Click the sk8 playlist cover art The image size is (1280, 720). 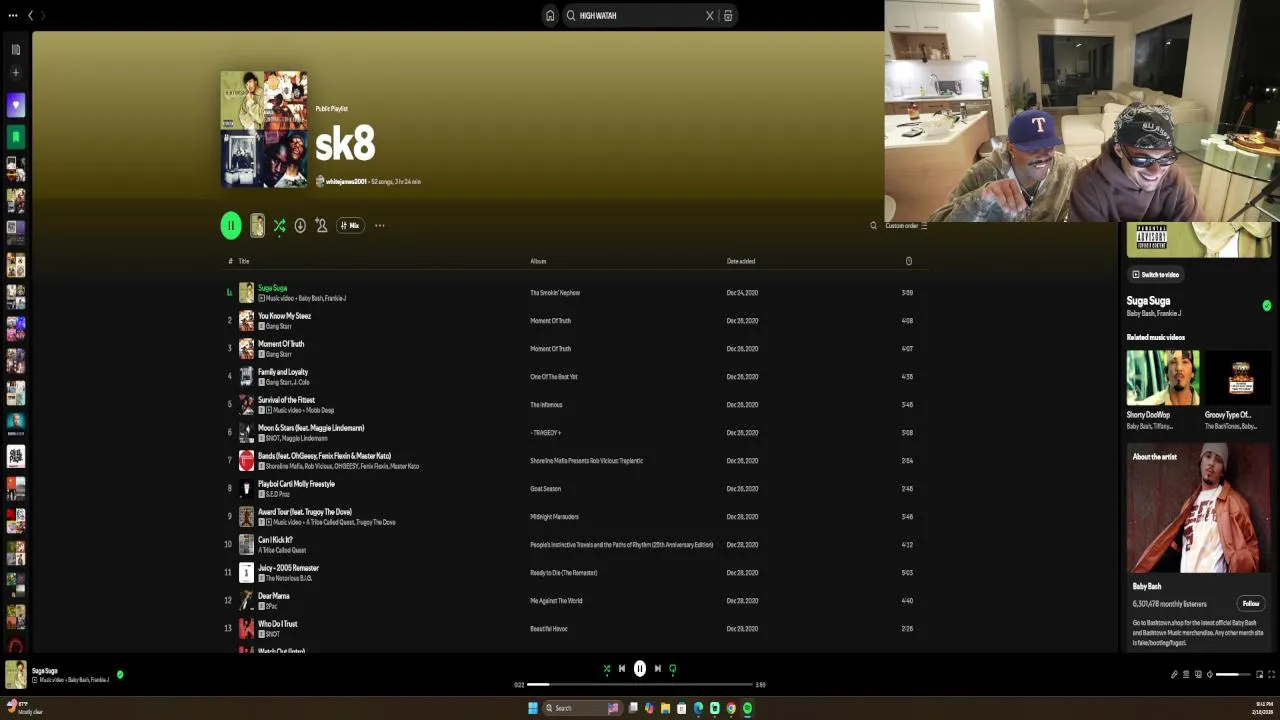(x=264, y=129)
